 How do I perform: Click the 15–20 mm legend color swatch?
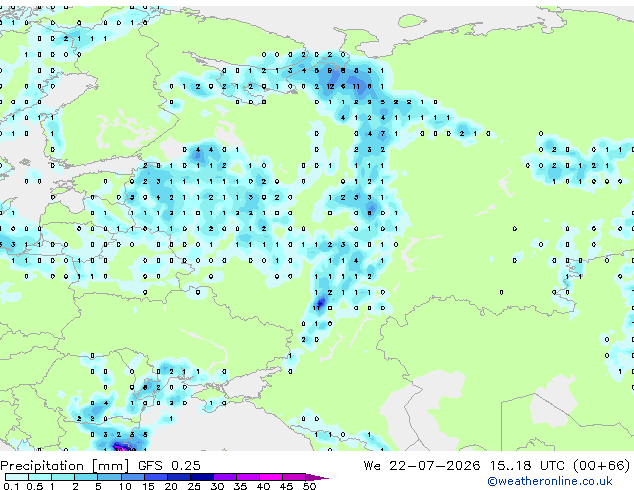point(156,477)
